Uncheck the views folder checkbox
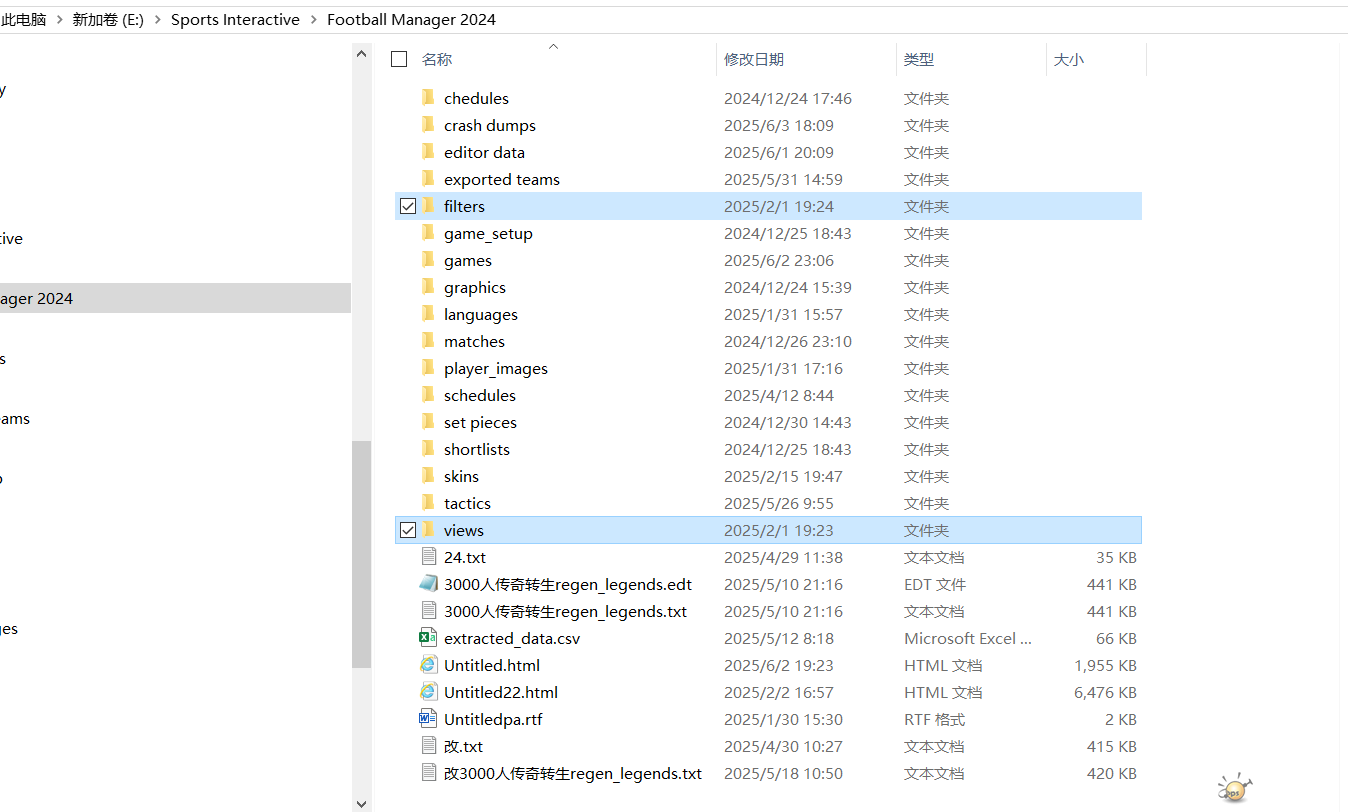 click(407, 530)
